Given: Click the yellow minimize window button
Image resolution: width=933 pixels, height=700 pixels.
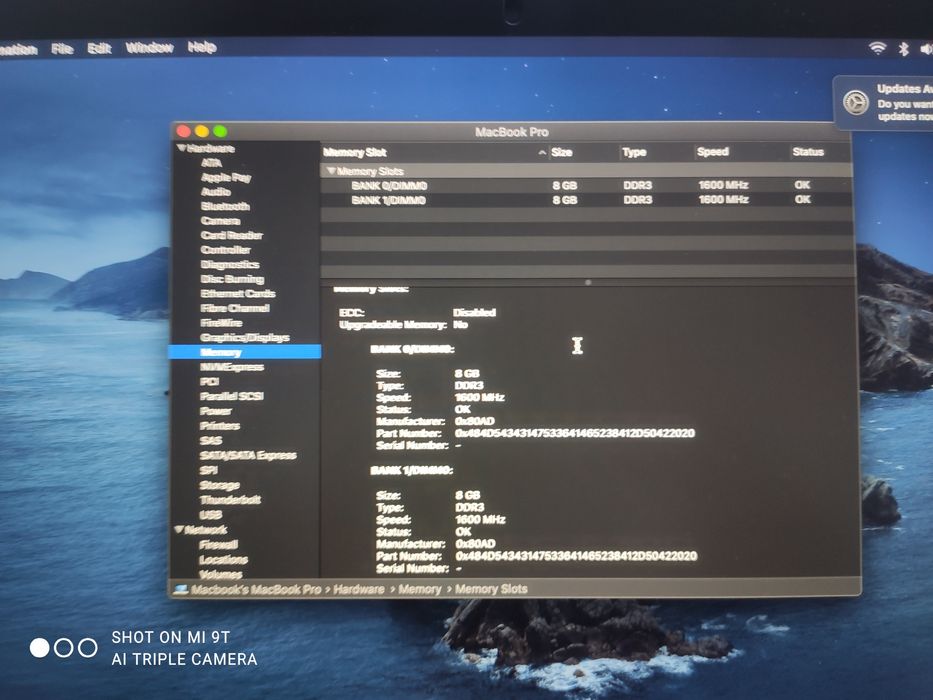Looking at the screenshot, I should coord(202,132).
